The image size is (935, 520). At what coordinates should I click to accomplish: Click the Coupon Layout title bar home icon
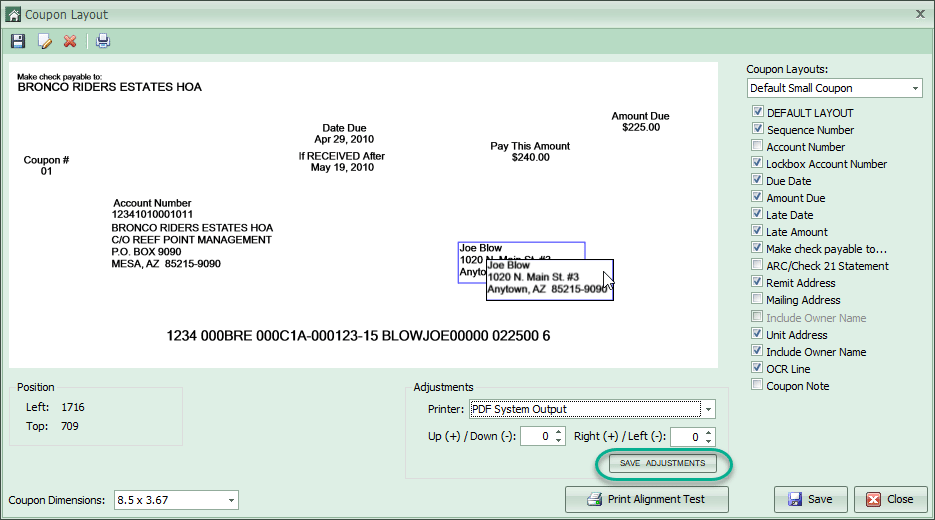pyautogui.click(x=14, y=14)
